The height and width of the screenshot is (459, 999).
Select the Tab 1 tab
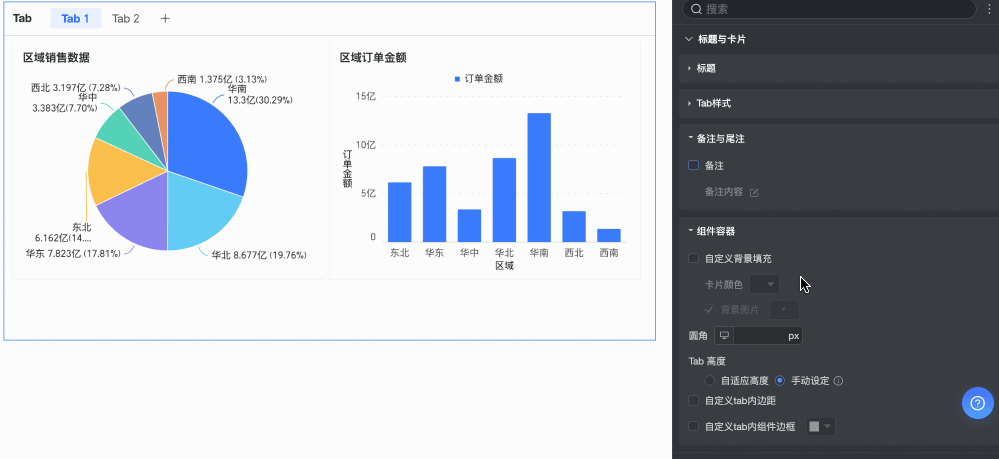(75, 19)
